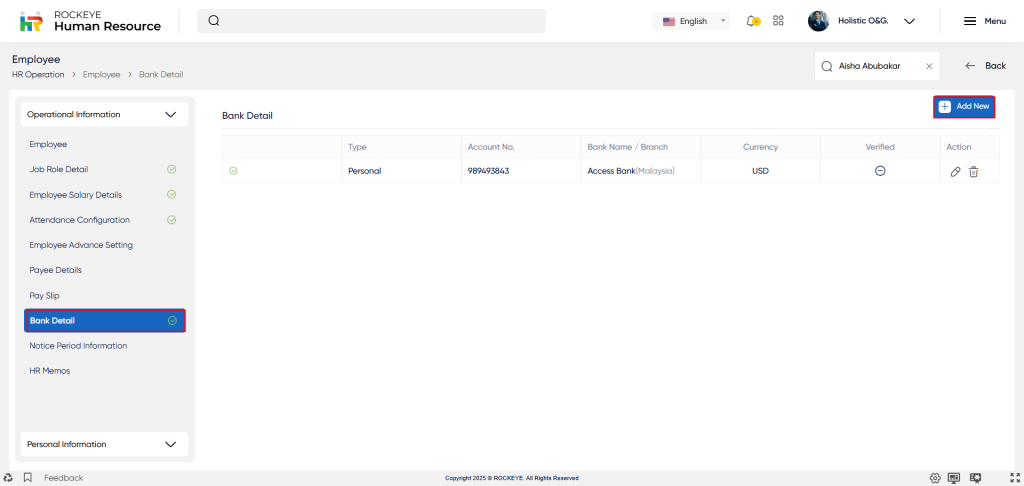This screenshot has height=486, width=1024.
Task: Go Back using the arrow button
Action: [x=985, y=66]
